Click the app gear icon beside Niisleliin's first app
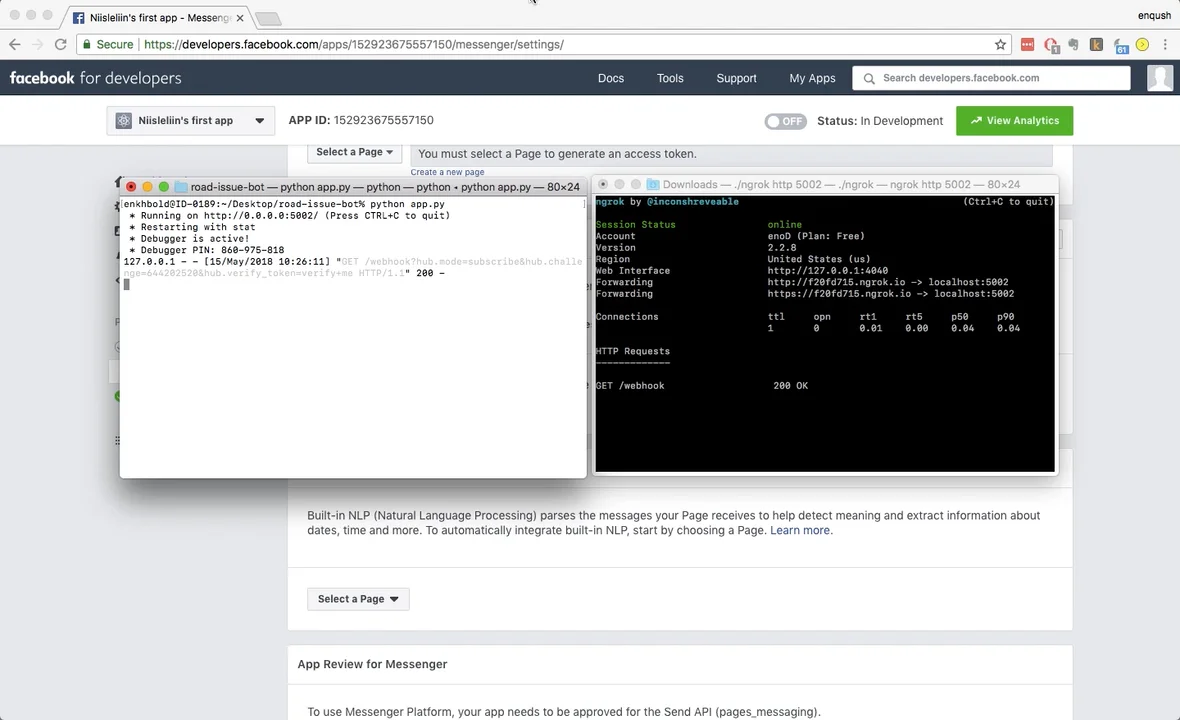1180x720 pixels. pos(124,120)
